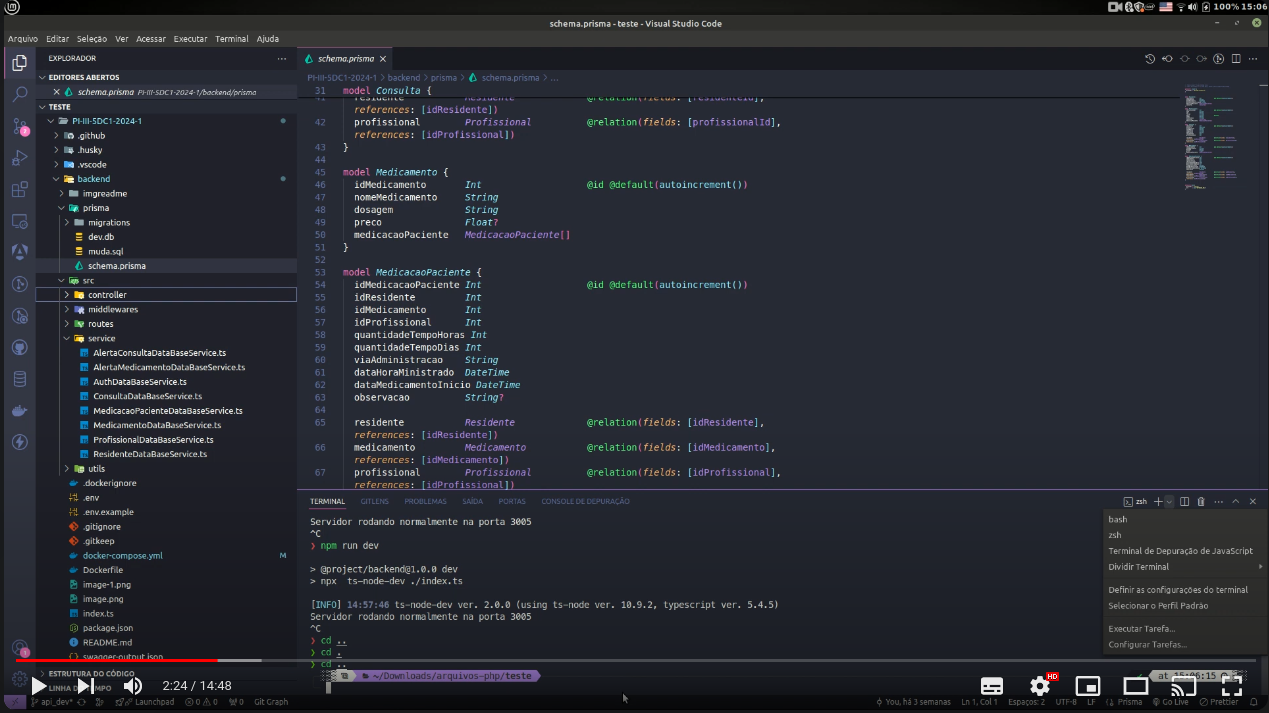This screenshot has width=1269, height=713.
Task: Open Explorer panel more actions ellipsis
Action: tap(282, 59)
